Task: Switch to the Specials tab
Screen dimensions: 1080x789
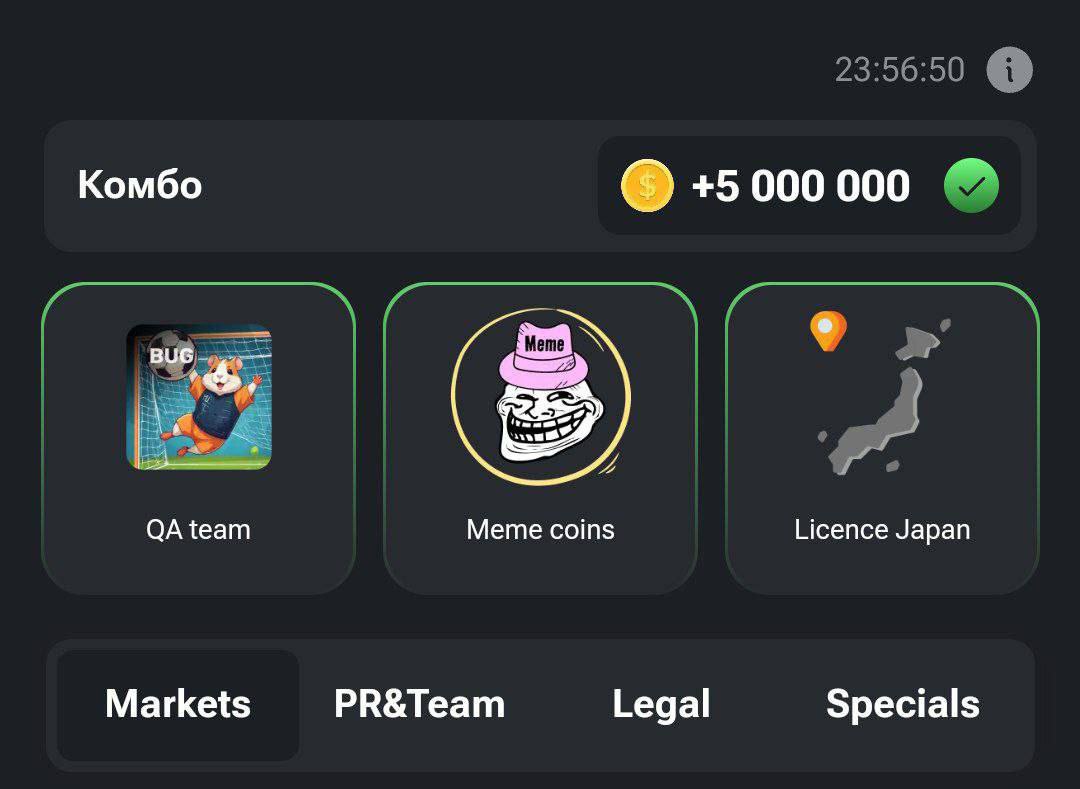Action: pyautogui.click(x=902, y=704)
